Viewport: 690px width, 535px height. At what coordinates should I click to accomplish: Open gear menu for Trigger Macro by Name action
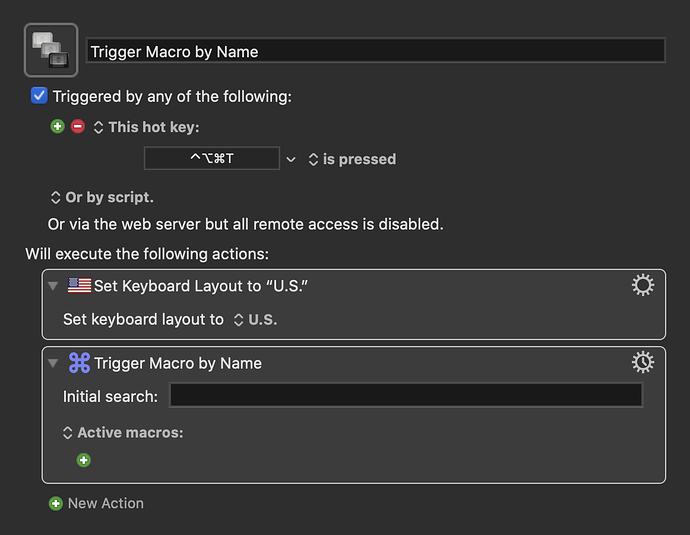coord(642,363)
